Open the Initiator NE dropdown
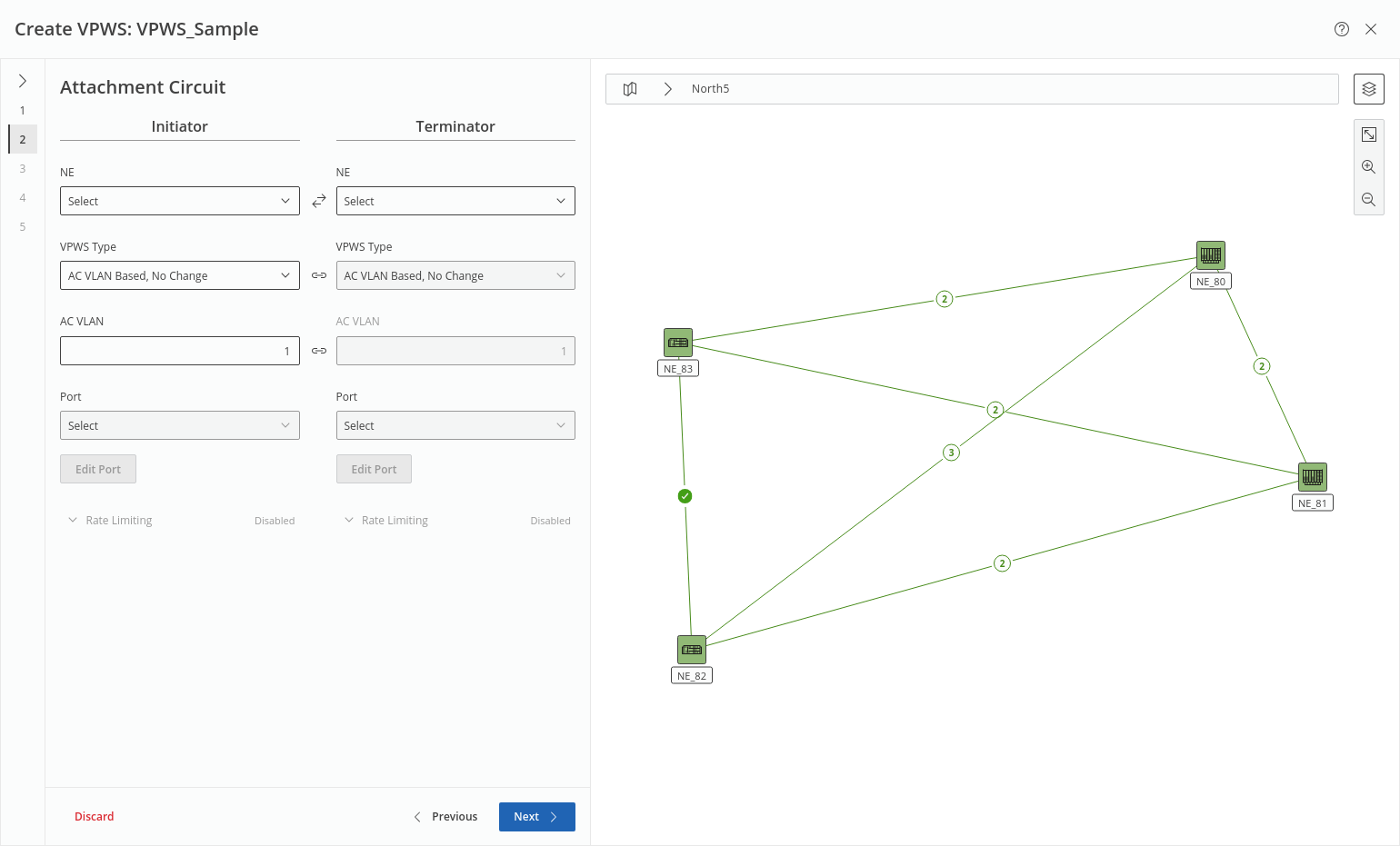 click(179, 201)
